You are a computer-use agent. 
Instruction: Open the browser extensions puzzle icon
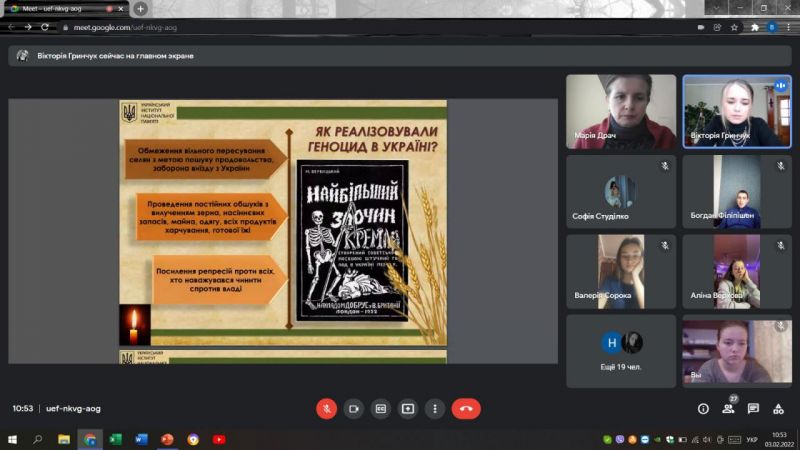[x=755, y=28]
